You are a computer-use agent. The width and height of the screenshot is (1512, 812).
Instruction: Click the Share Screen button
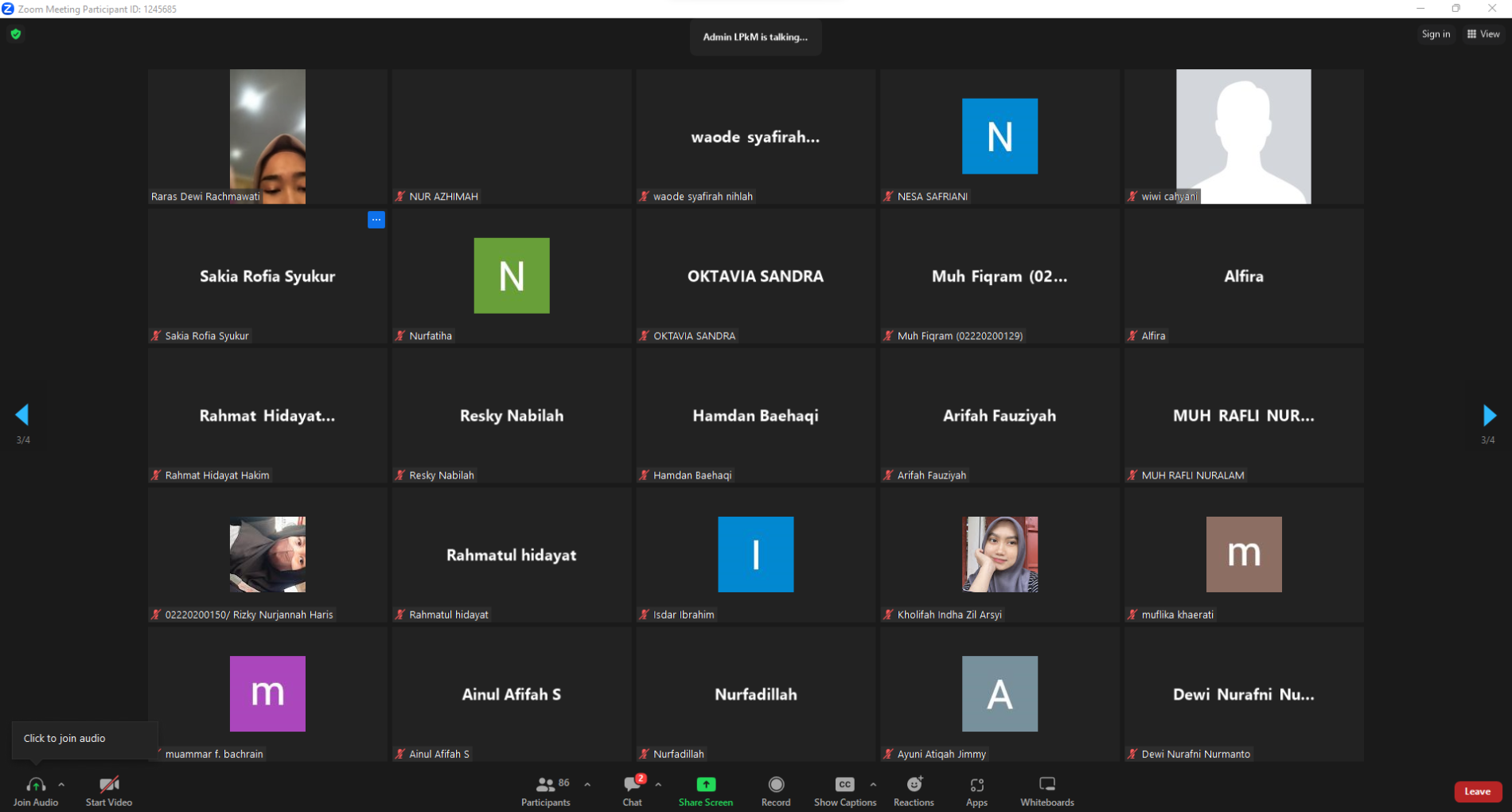coord(706,791)
